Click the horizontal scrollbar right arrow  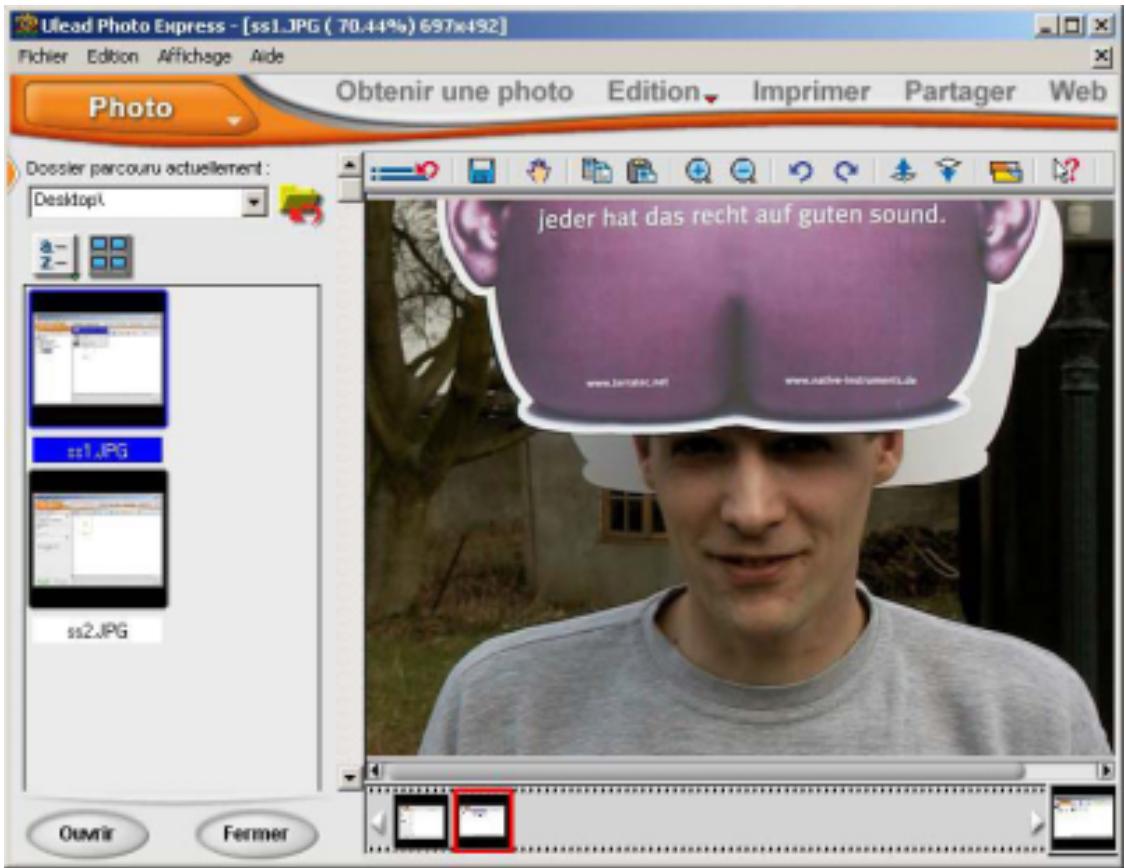click(1106, 771)
